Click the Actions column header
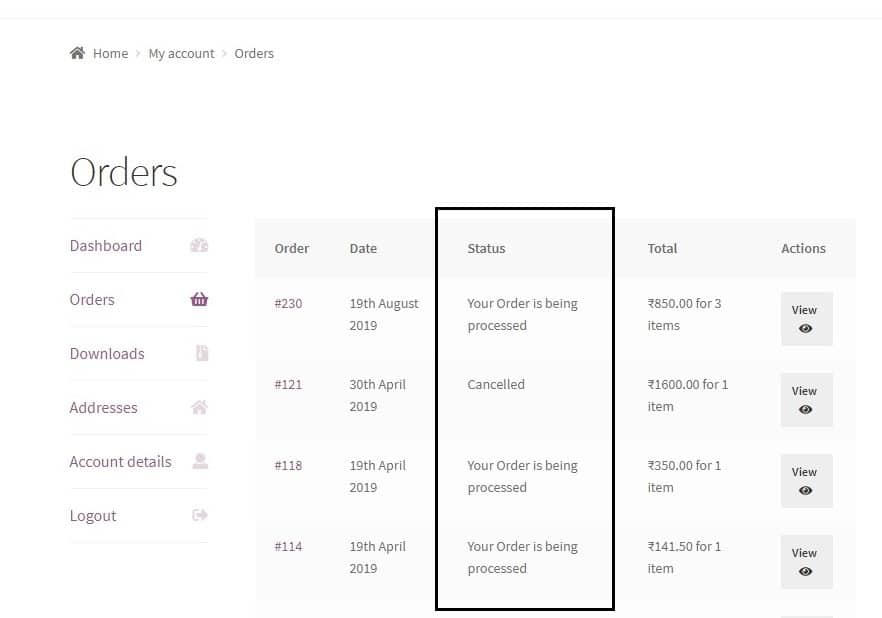This screenshot has width=882, height=618. pos(803,249)
